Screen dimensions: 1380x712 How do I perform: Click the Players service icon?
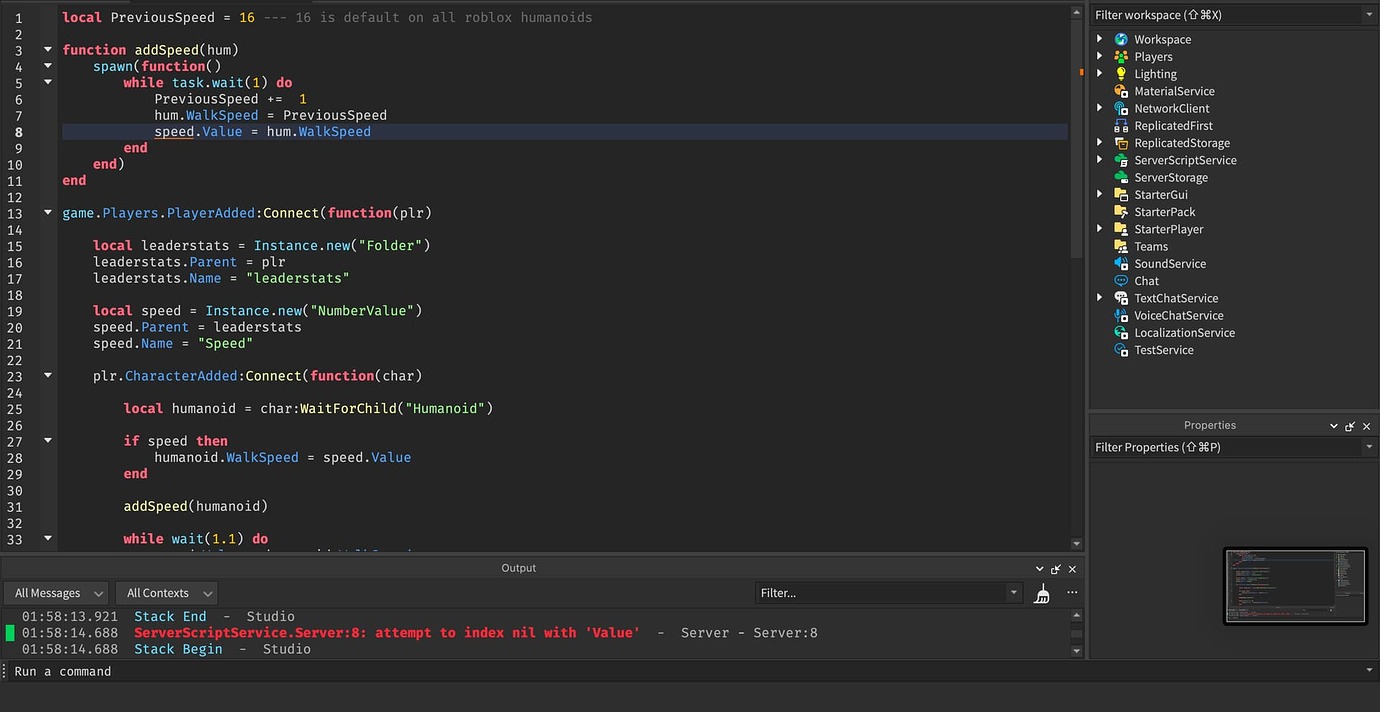pos(1121,57)
